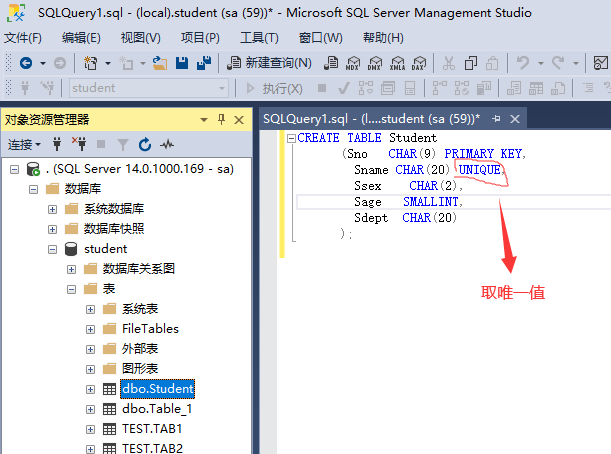The image size is (611, 454).
Task: Click the Cut scissors icon
Action: click(x=449, y=63)
